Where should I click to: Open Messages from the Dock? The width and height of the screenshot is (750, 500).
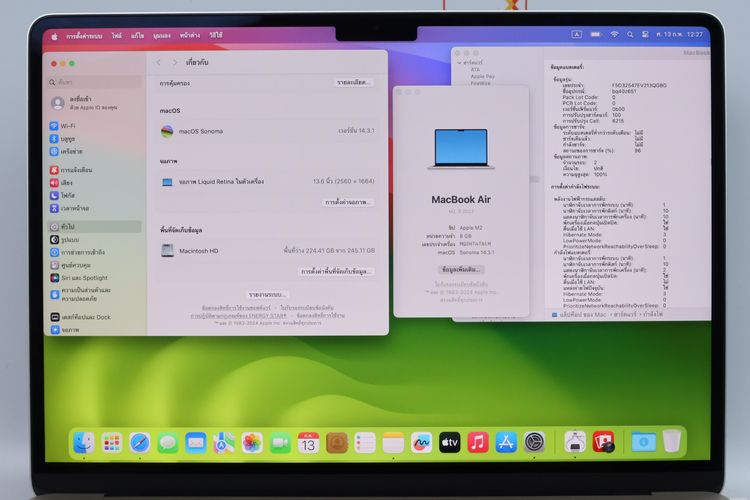[x=168, y=443]
